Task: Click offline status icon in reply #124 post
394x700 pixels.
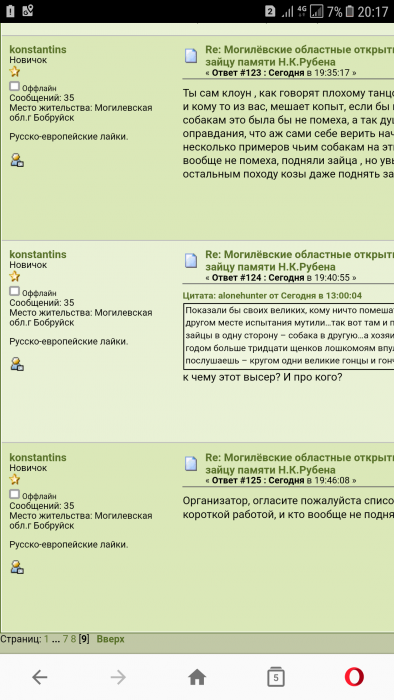Action: coord(15,291)
